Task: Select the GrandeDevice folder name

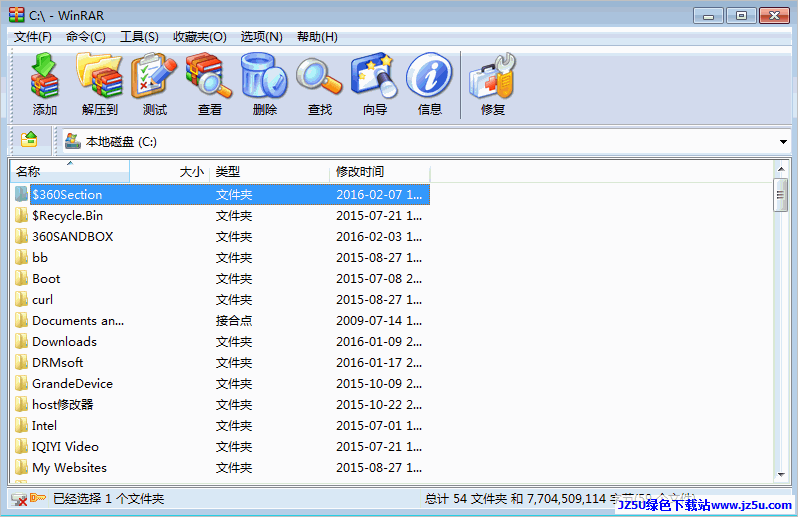Action: [x=72, y=383]
